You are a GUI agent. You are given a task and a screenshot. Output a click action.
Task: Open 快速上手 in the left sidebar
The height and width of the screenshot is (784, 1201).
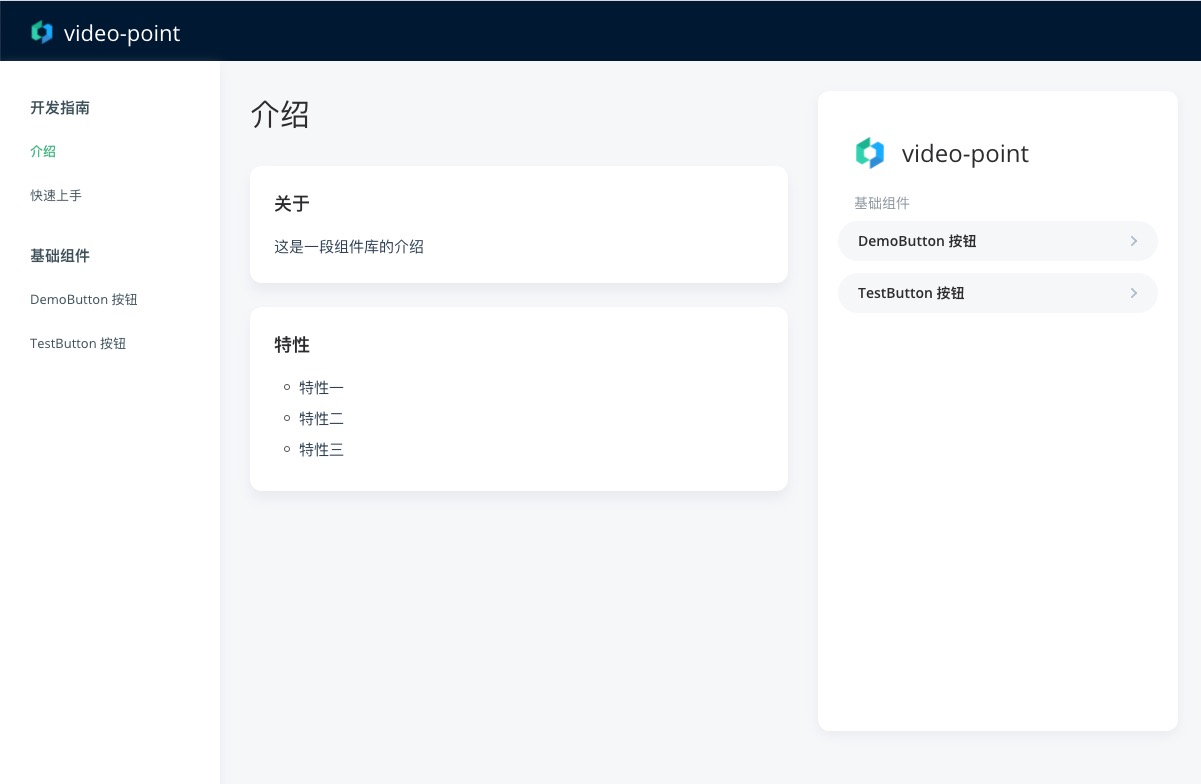pyautogui.click(x=56, y=195)
